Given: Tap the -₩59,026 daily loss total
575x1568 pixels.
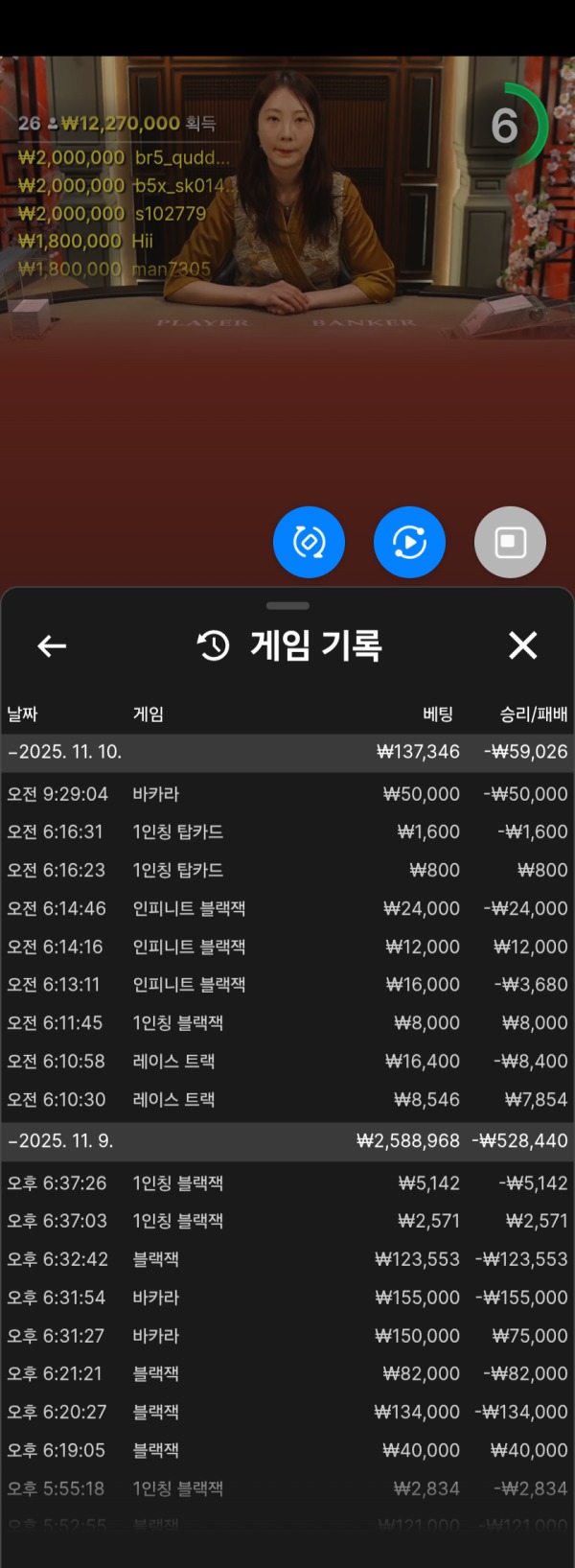Looking at the screenshot, I should coord(526,753).
